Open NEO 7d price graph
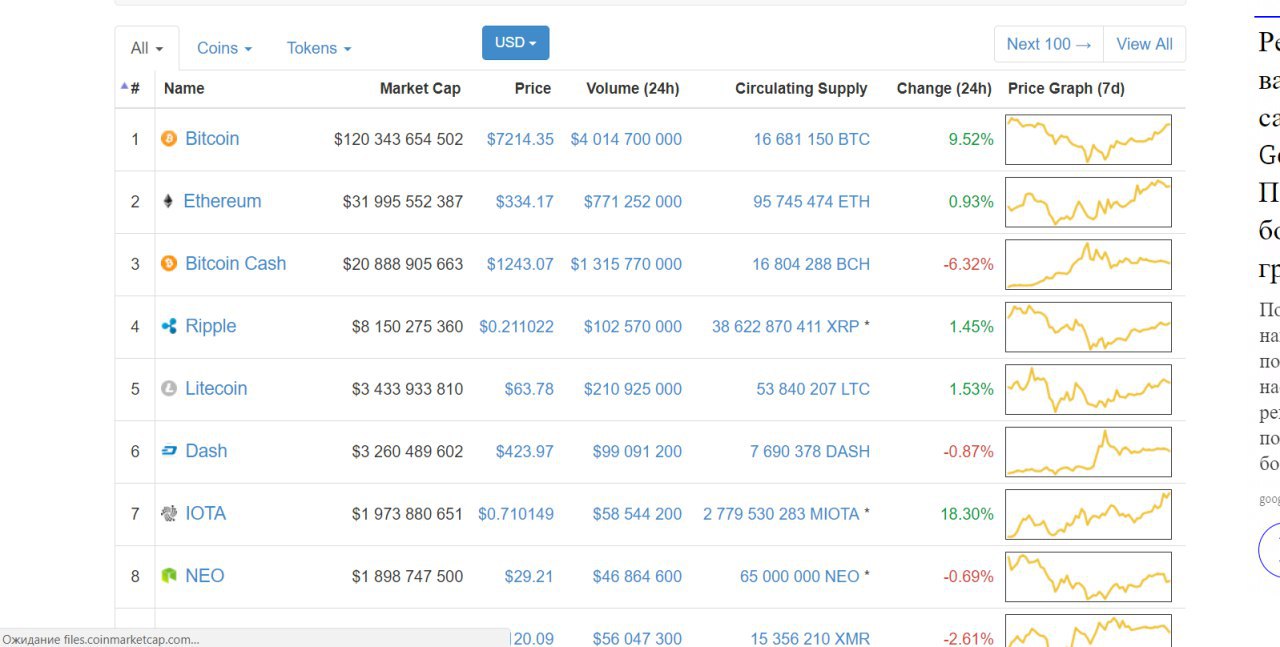The width and height of the screenshot is (1280, 647). 1088,577
